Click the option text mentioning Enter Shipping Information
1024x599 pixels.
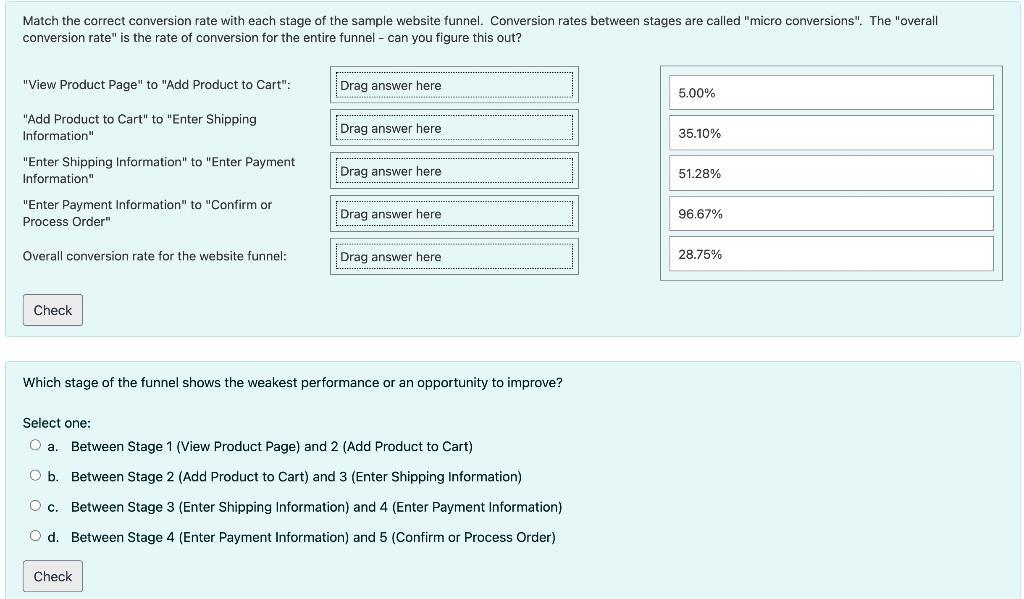coord(315,507)
